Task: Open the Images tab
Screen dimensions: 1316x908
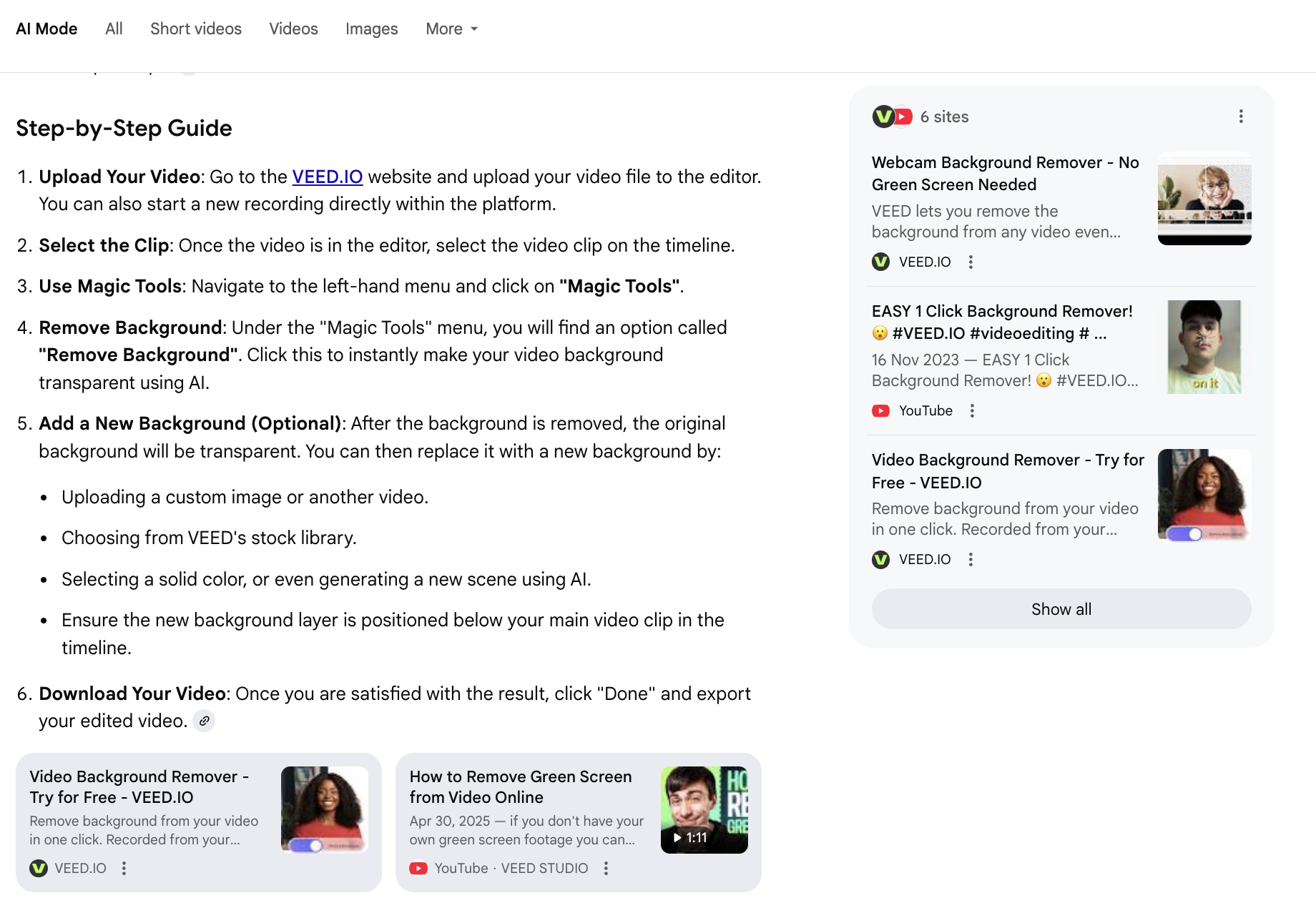Action: 371,29
